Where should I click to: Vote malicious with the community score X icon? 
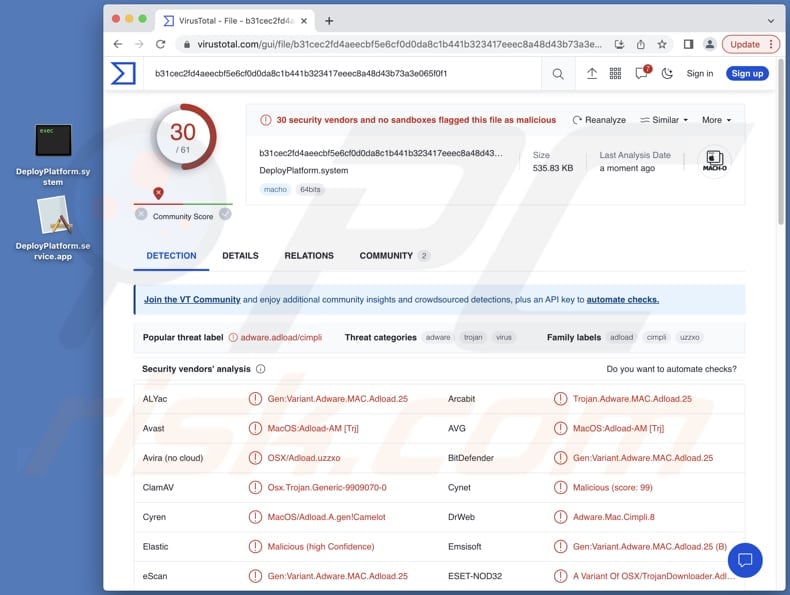pyautogui.click(x=141, y=214)
